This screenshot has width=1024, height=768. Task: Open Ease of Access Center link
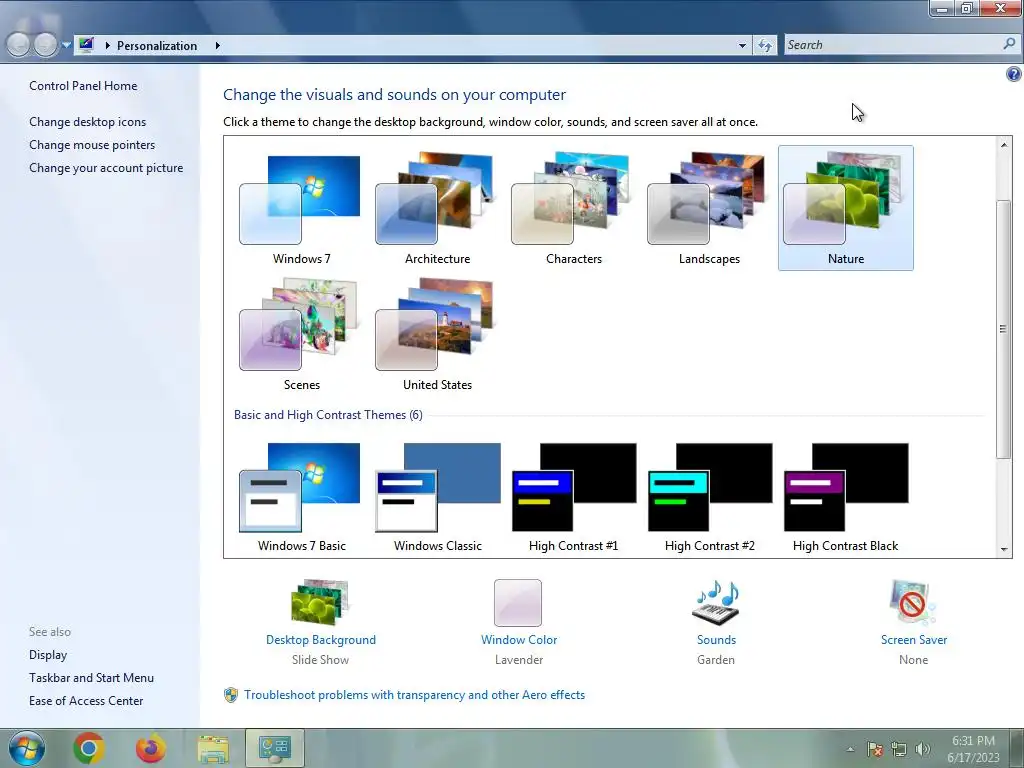click(x=86, y=701)
